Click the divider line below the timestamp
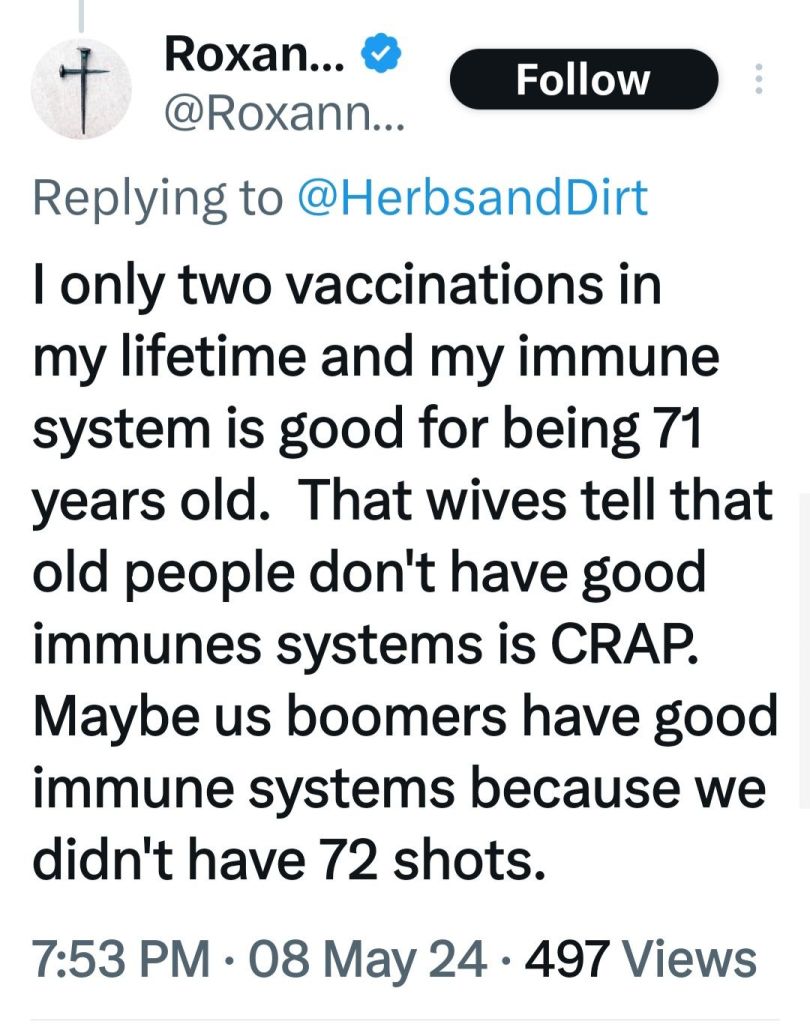Viewport: 810px width, 1024px height. coord(405,1020)
